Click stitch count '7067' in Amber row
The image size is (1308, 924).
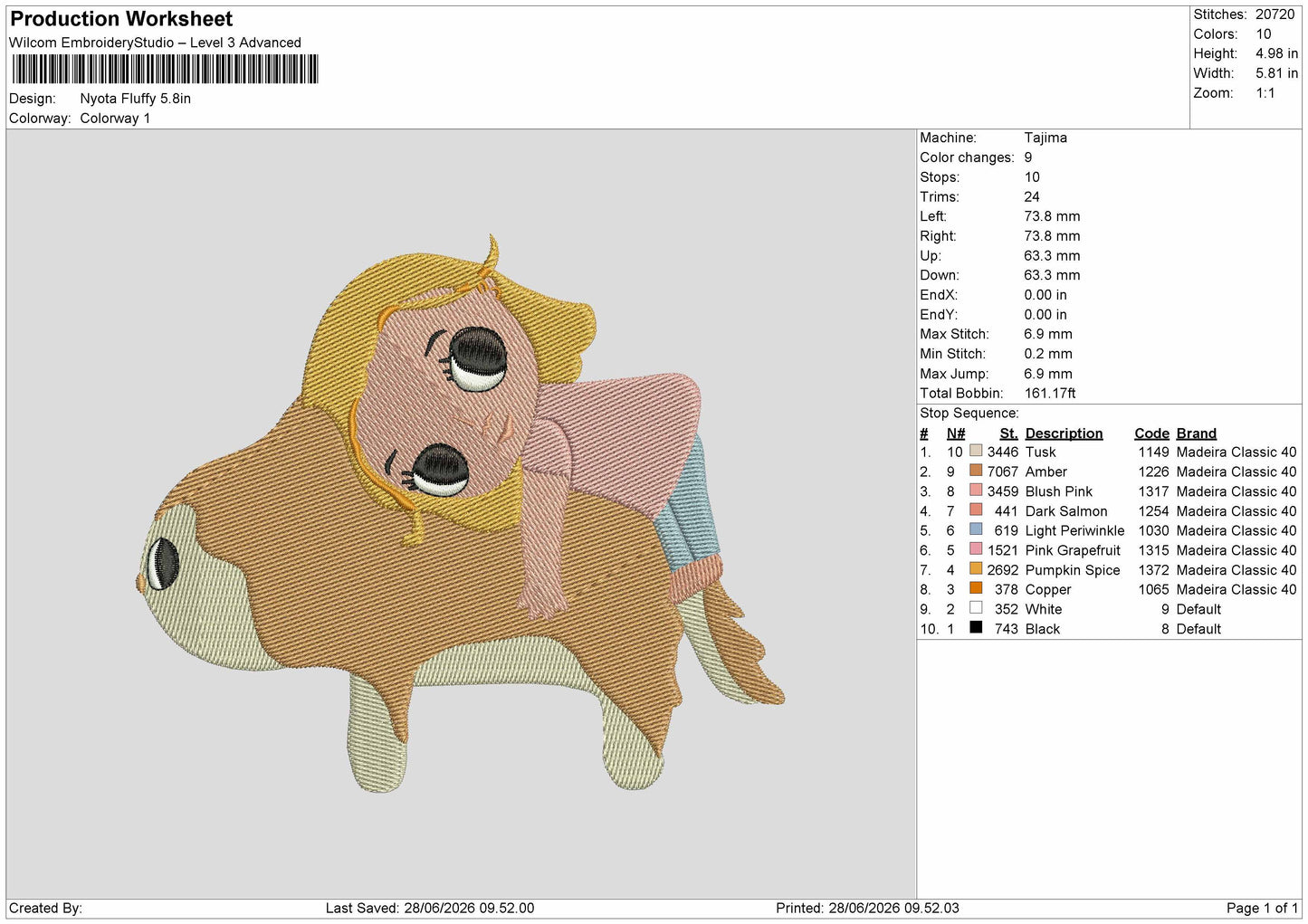point(1002,472)
